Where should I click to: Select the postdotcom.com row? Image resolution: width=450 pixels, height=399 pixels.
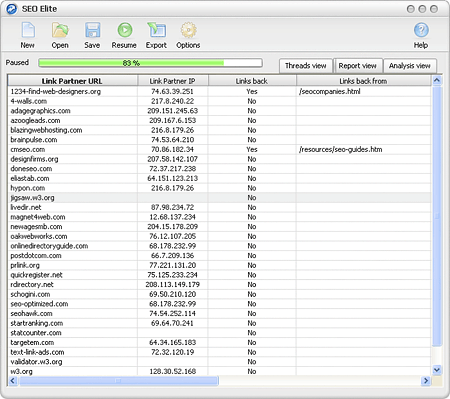219,256
